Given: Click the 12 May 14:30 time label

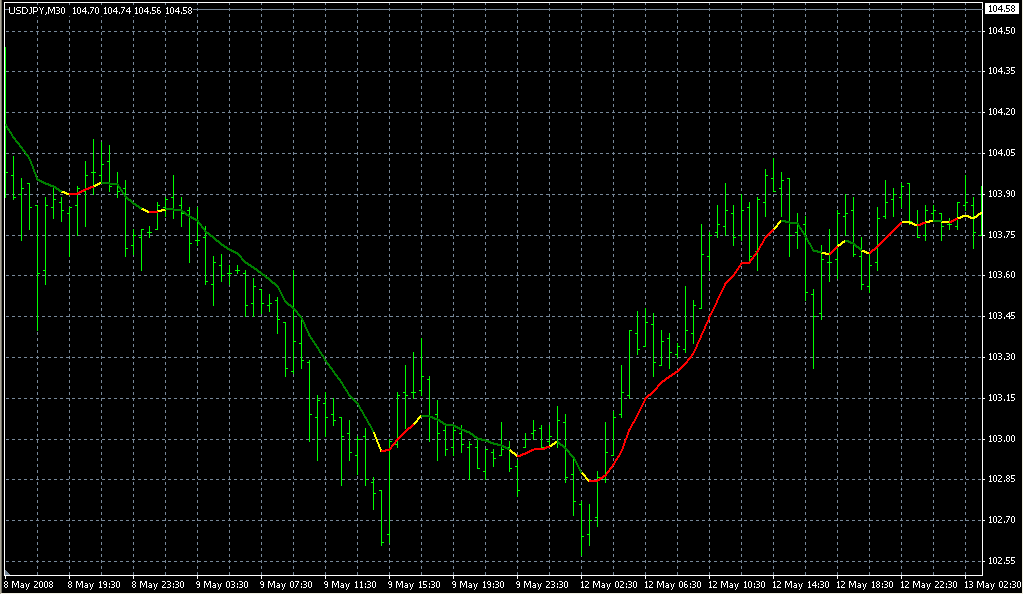Looking at the screenshot, I should pyautogui.click(x=801, y=584).
